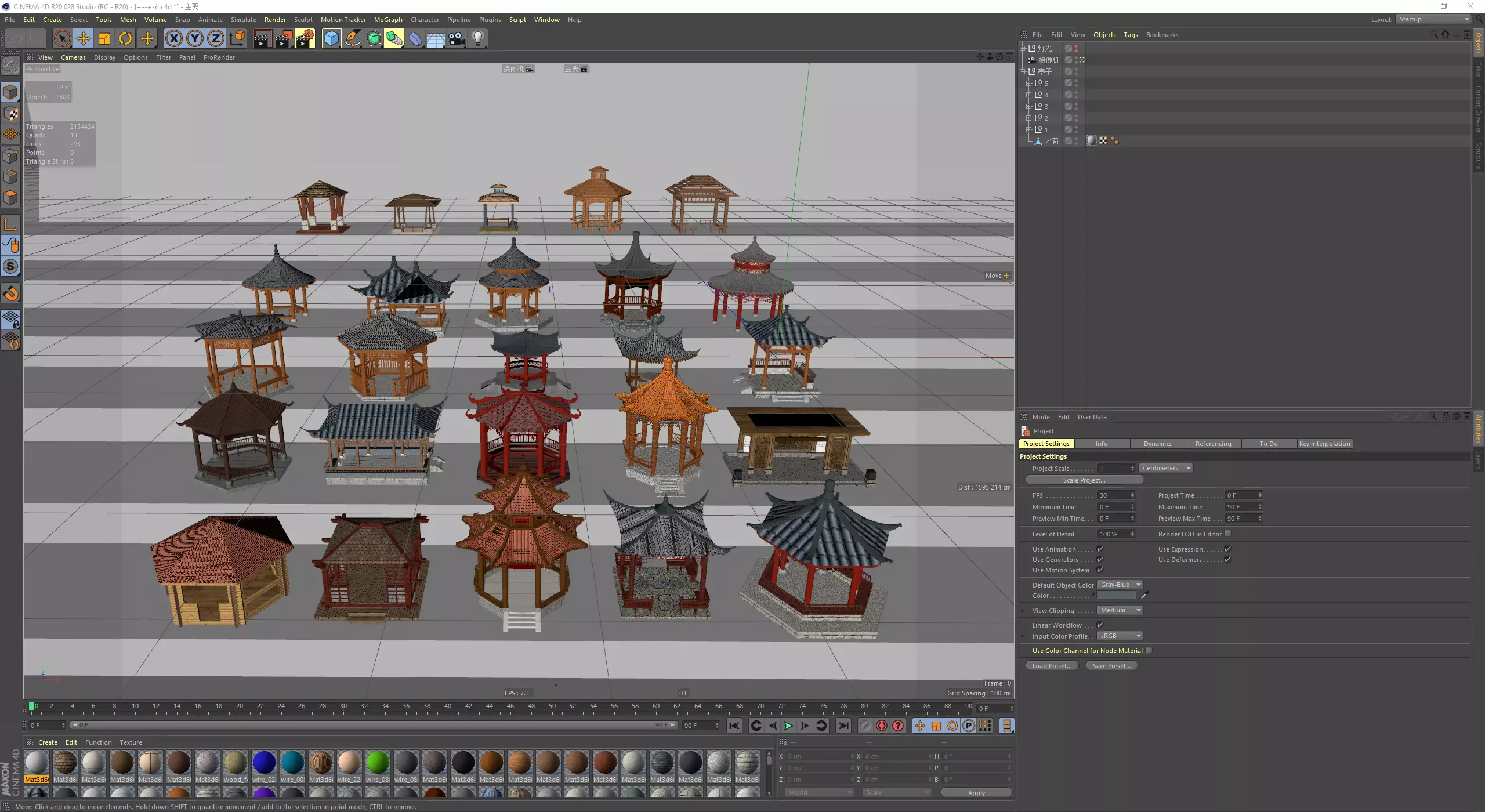Click Render to Picture Viewer icon

283,39
